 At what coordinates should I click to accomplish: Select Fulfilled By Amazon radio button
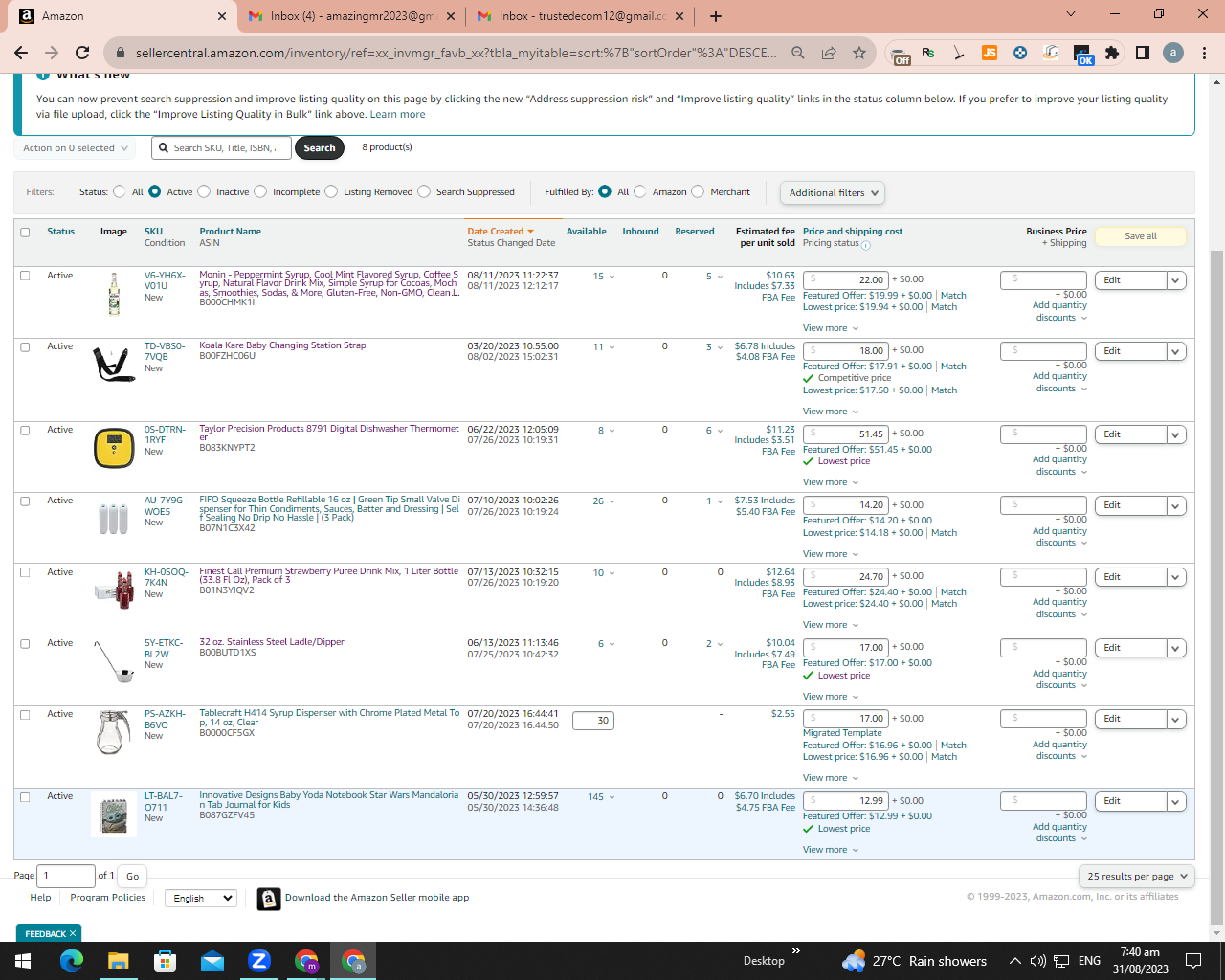pos(640,192)
